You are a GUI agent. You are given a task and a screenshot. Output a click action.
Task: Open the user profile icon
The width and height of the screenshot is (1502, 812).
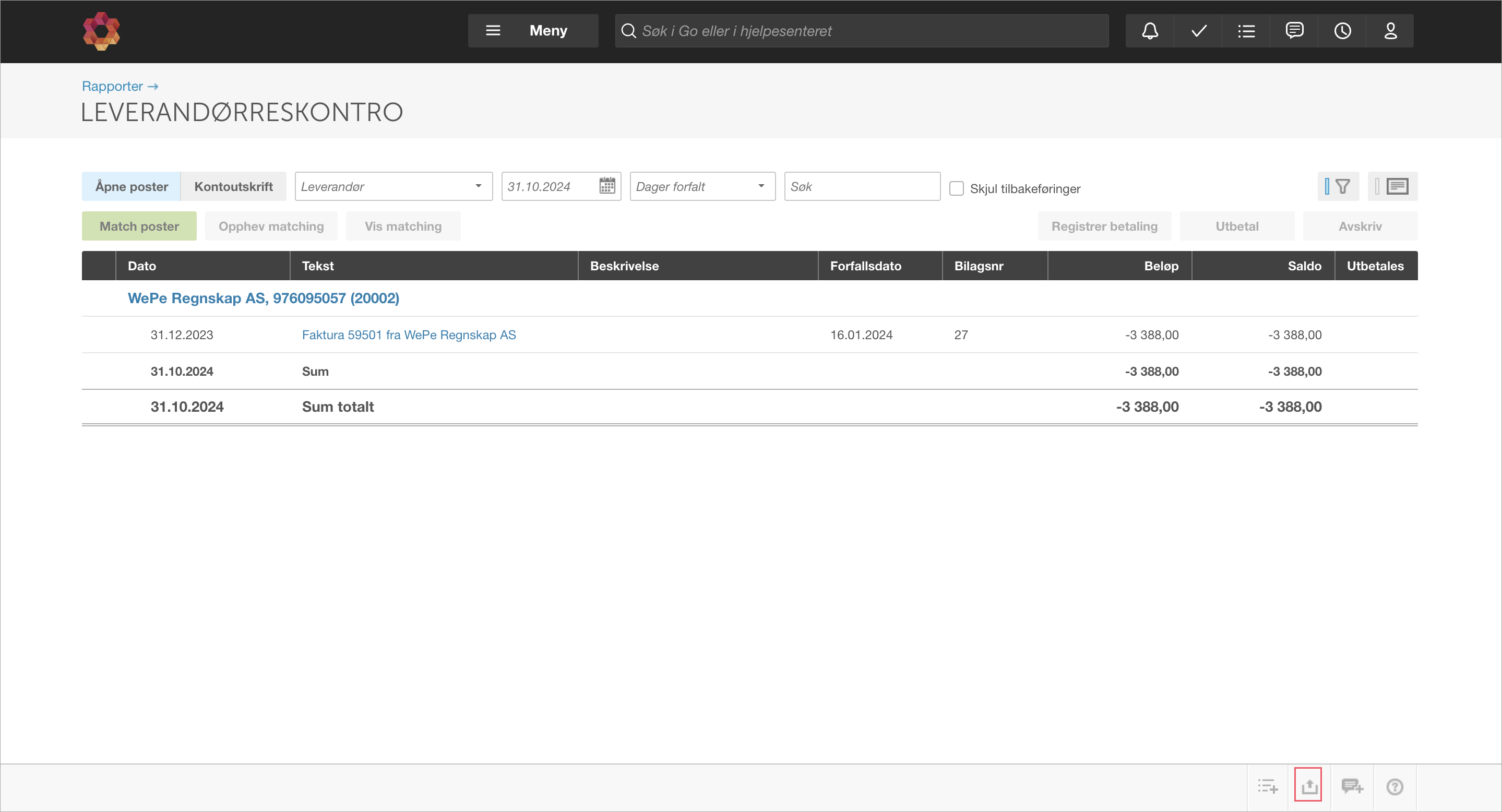(x=1390, y=31)
